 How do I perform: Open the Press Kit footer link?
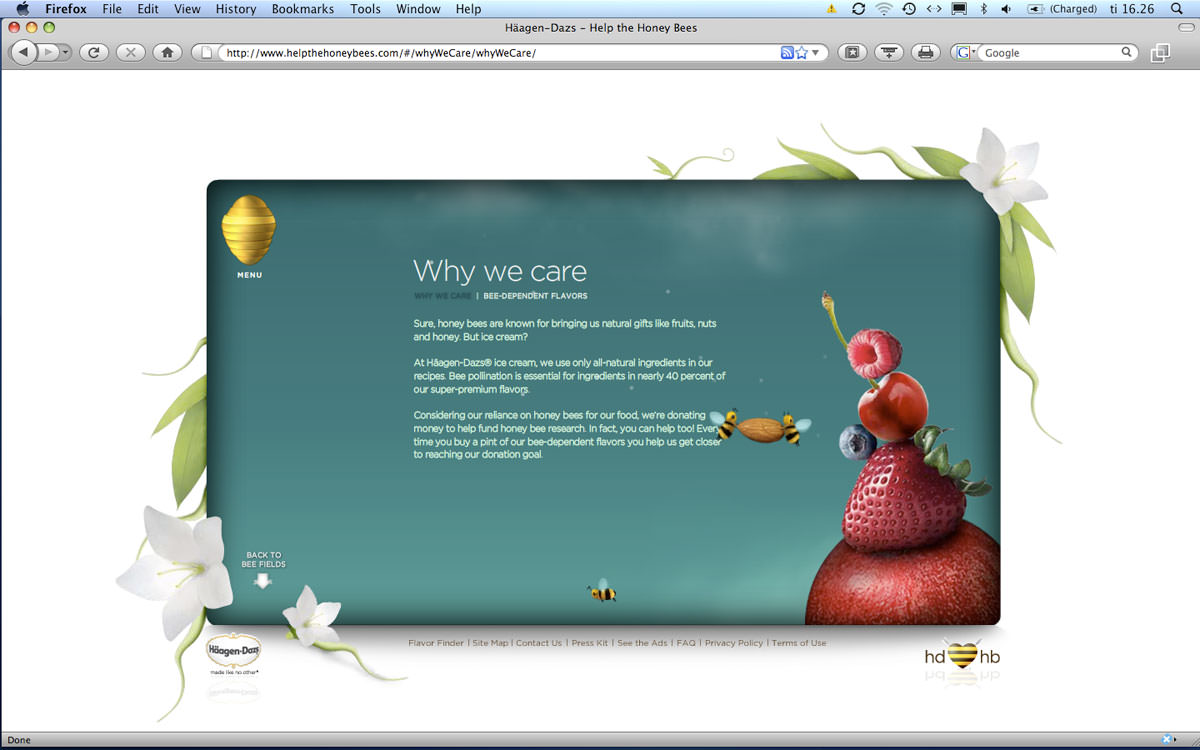(590, 643)
